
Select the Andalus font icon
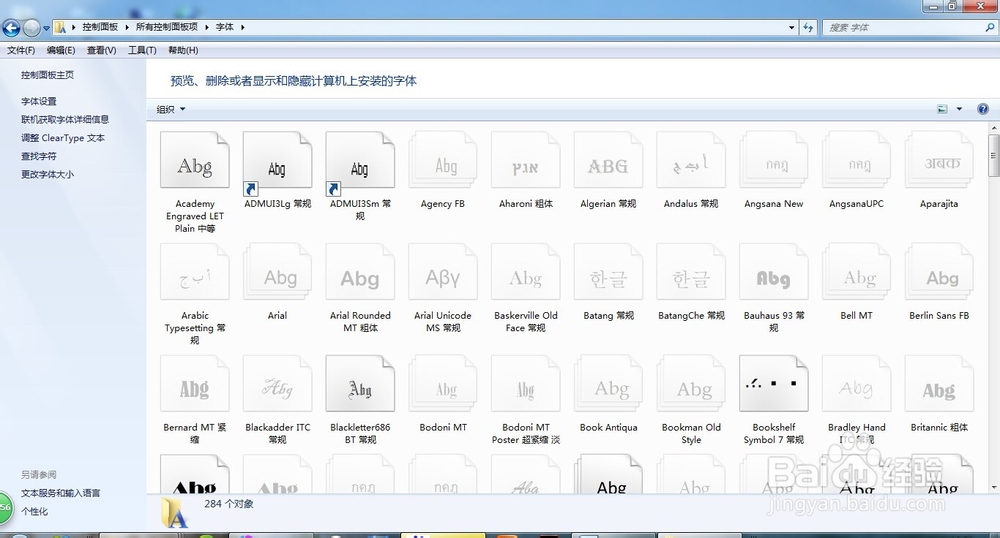[x=691, y=161]
